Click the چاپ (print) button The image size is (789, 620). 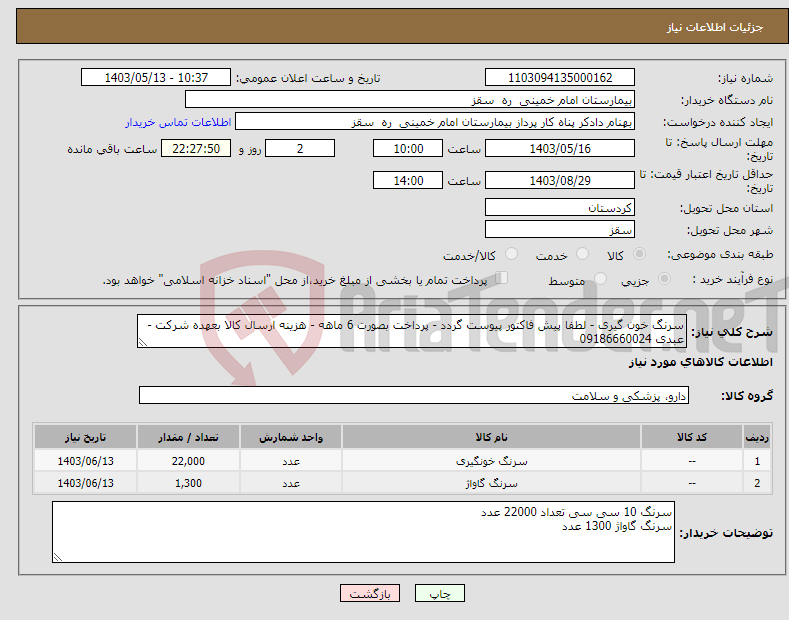(439, 593)
